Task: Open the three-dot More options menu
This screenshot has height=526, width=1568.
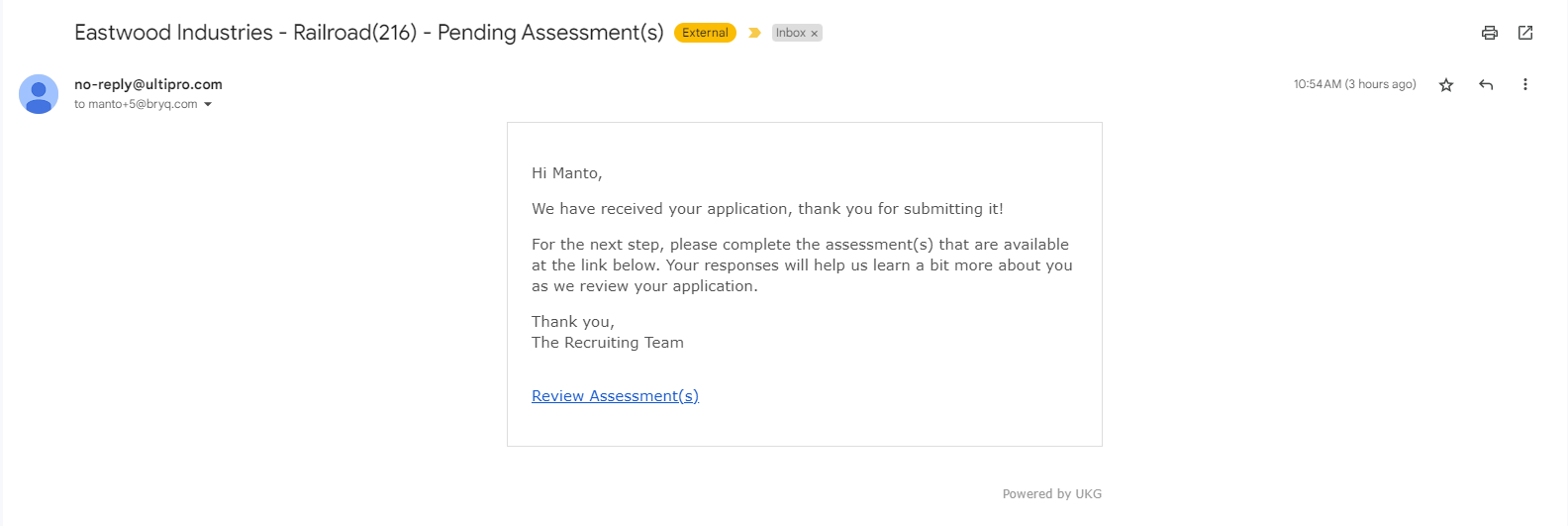Action: (1524, 85)
